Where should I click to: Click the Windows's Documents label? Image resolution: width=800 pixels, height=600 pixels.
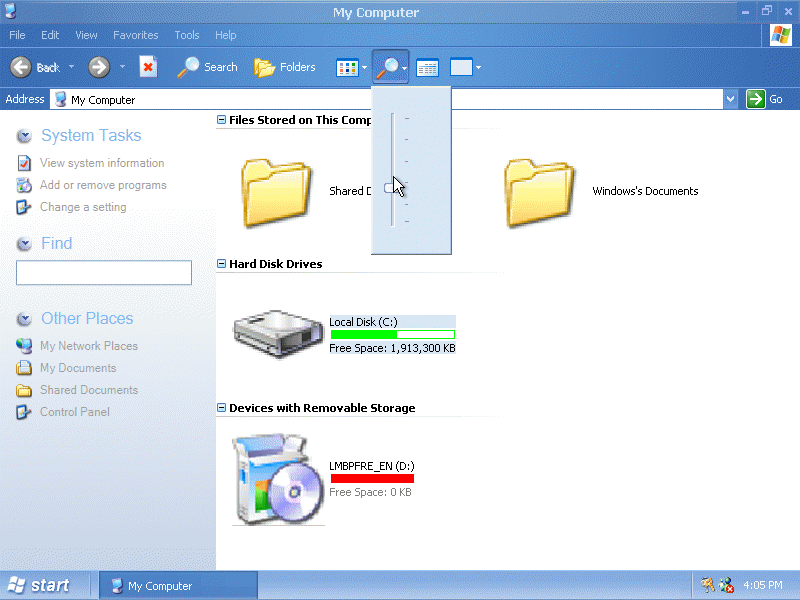[645, 191]
